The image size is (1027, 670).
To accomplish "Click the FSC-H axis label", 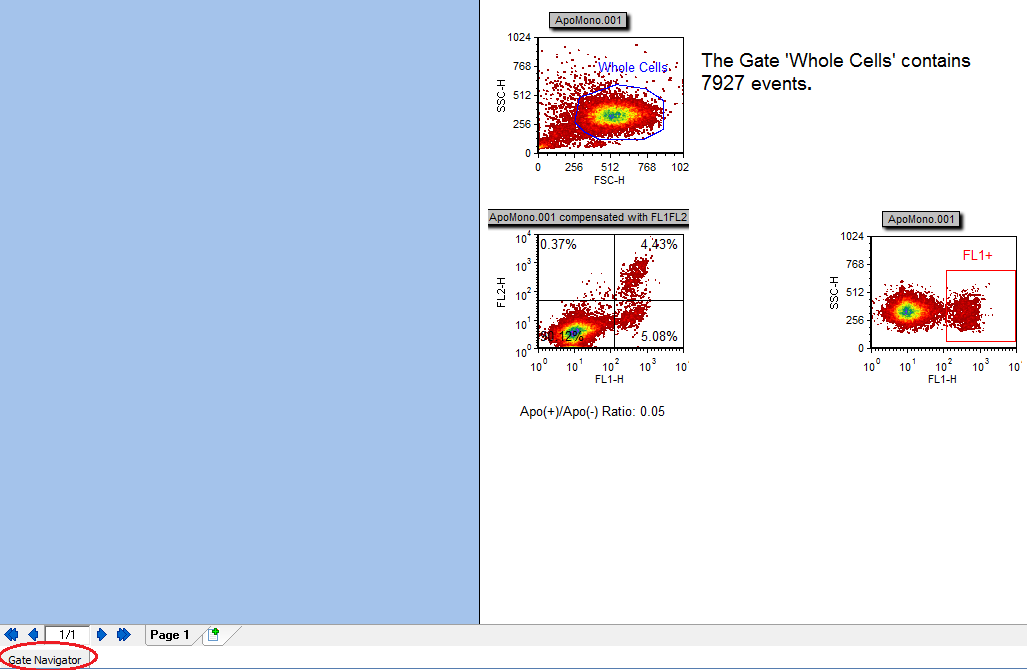I will click(609, 180).
